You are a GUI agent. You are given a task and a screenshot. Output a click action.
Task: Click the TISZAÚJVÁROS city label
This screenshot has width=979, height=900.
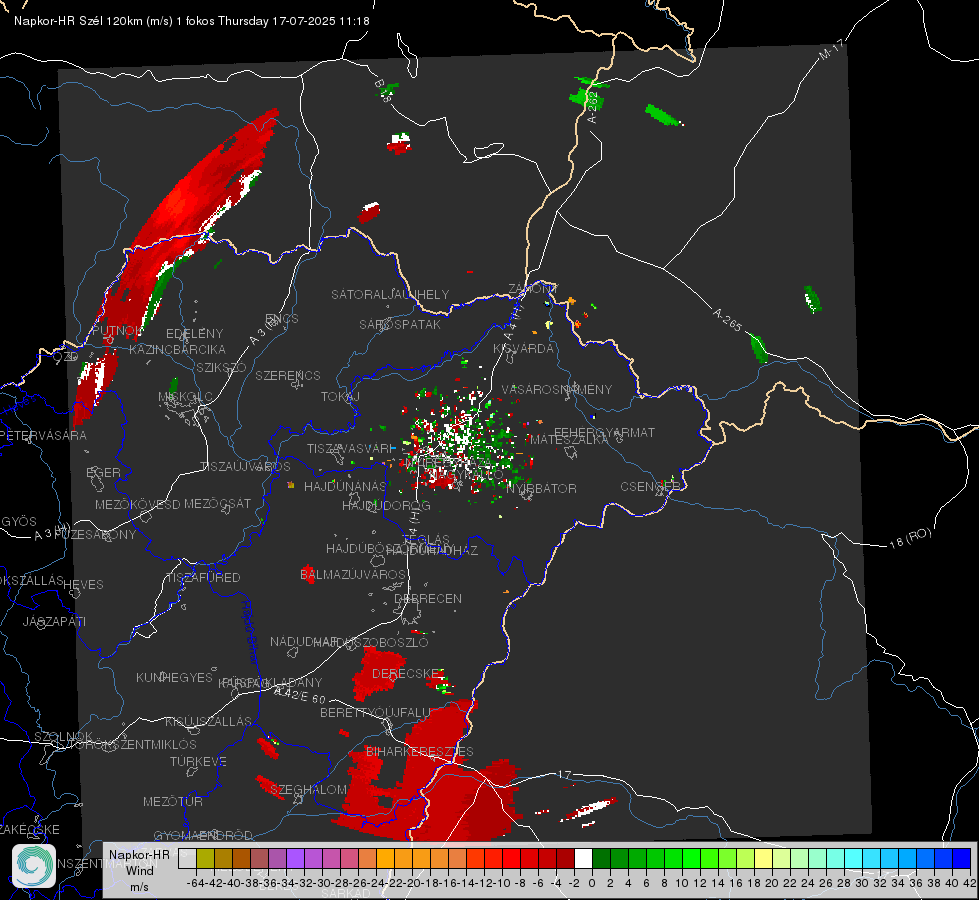pyautogui.click(x=245, y=467)
